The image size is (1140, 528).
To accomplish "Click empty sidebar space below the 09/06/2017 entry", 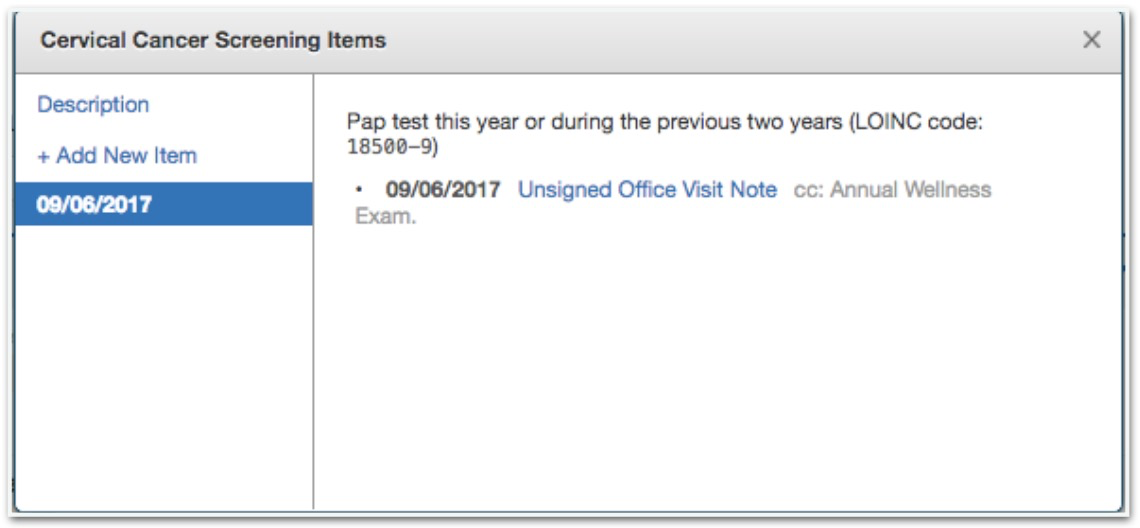I will pyautogui.click(x=164, y=364).
